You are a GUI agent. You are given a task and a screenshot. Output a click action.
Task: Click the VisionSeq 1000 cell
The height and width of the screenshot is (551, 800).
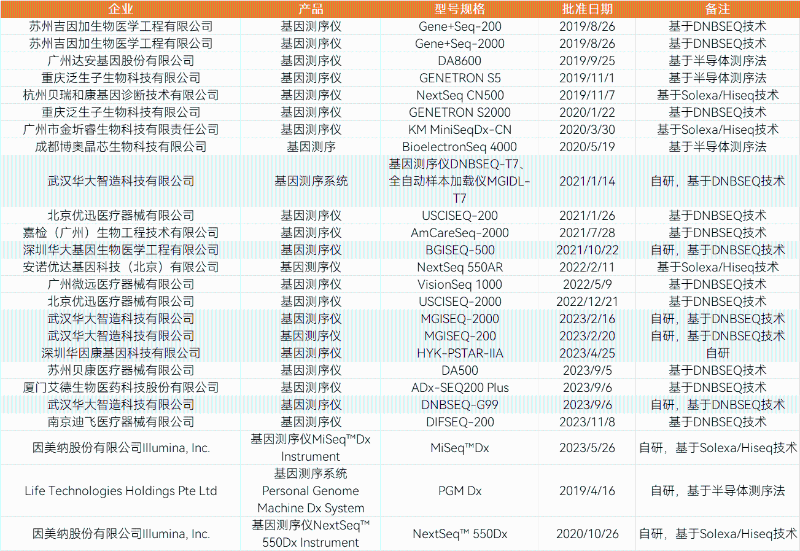(x=459, y=284)
